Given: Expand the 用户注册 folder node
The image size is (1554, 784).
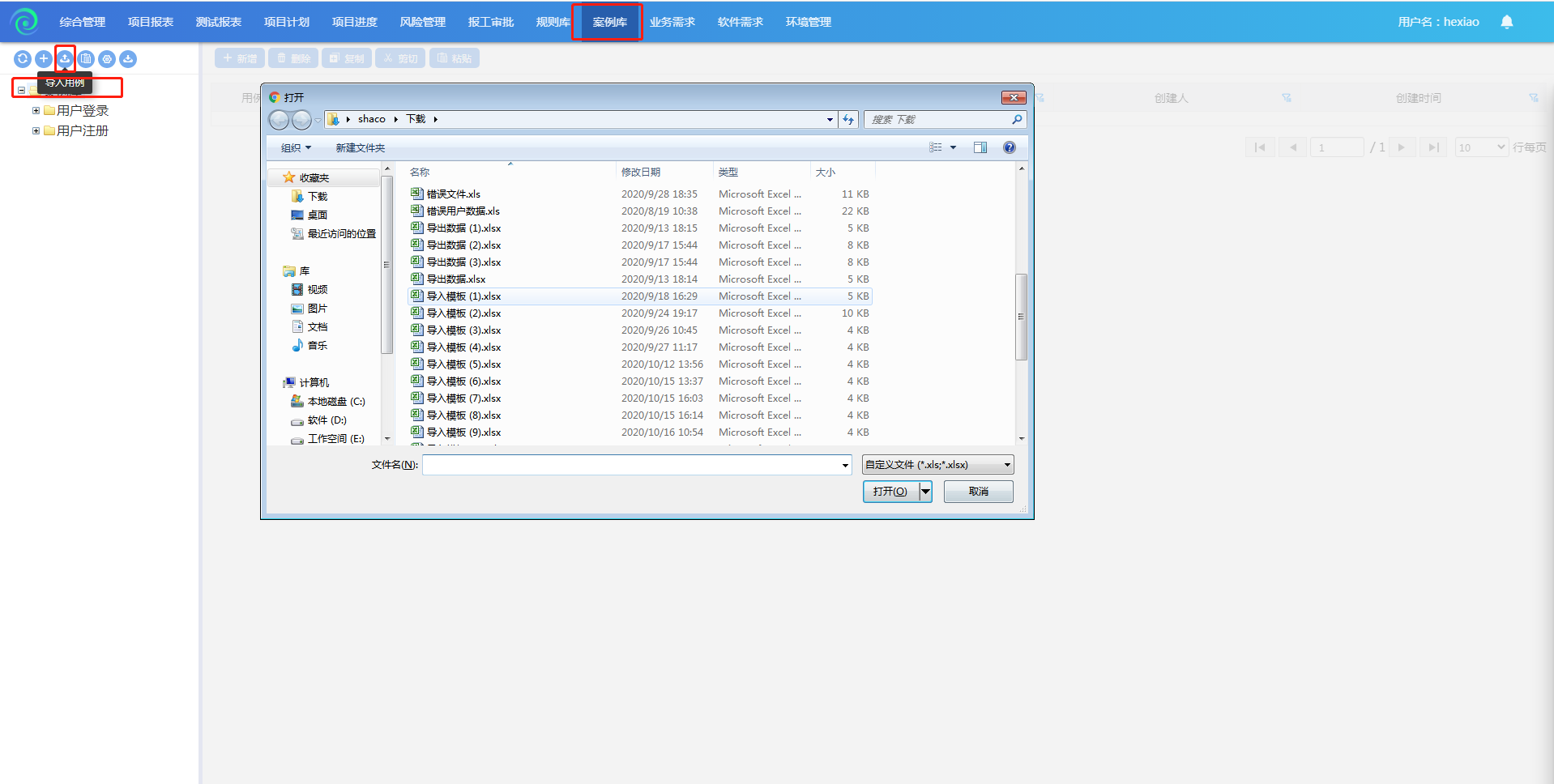Looking at the screenshot, I should [36, 130].
